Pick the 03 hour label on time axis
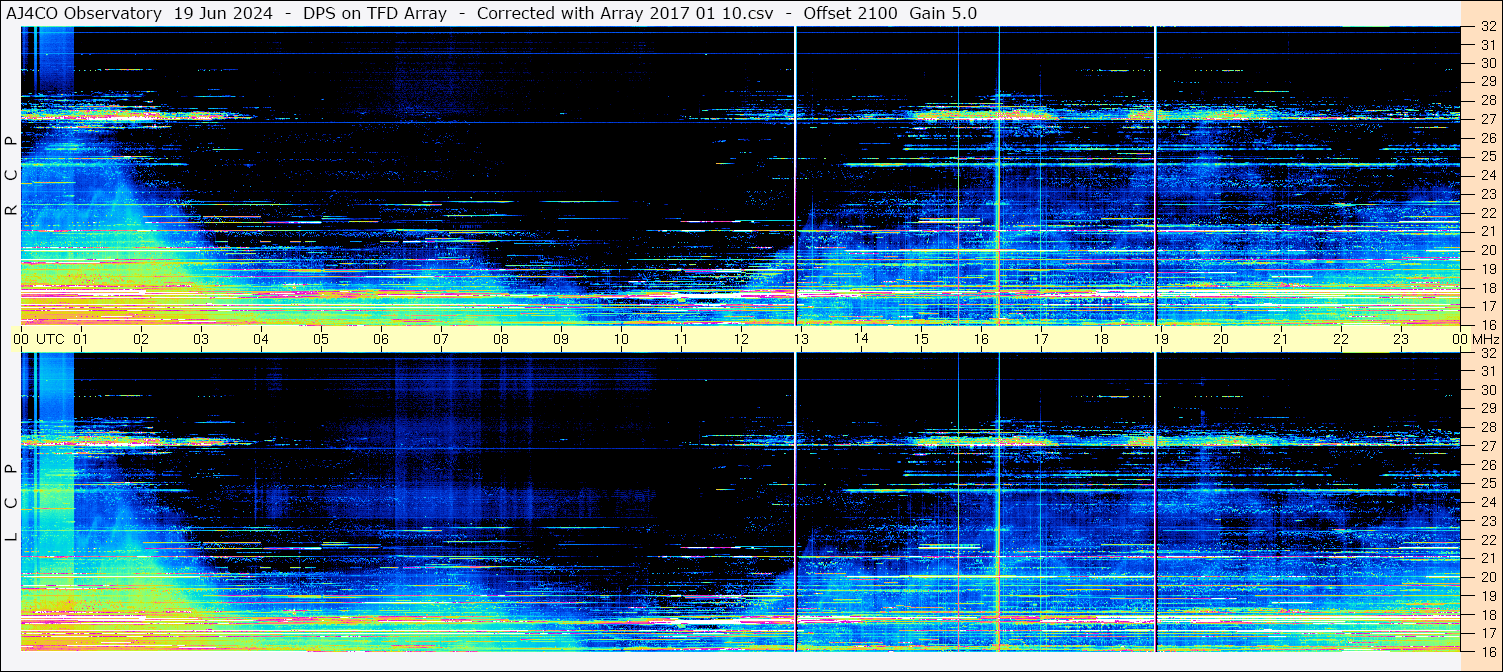The image size is (1503, 672). [x=201, y=339]
